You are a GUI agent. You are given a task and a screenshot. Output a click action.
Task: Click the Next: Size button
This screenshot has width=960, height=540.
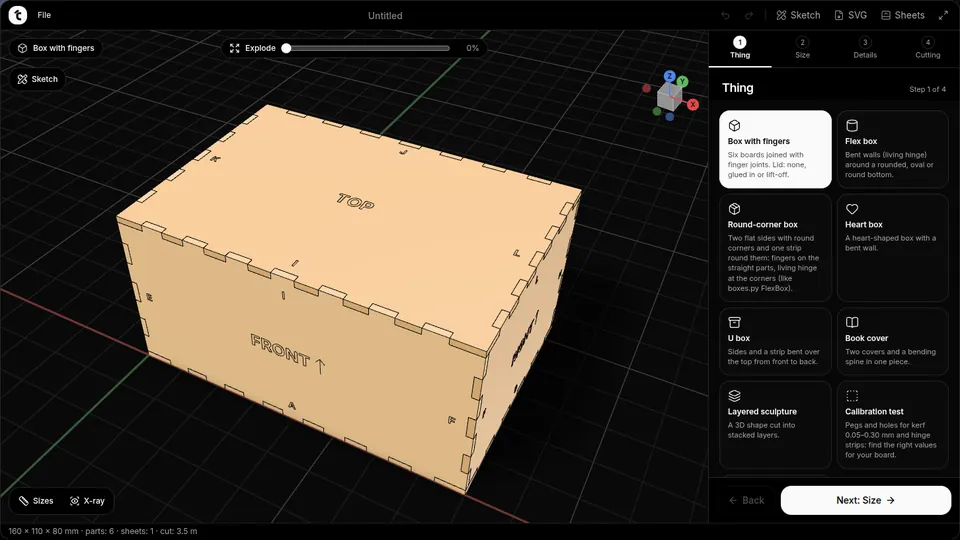click(865, 500)
